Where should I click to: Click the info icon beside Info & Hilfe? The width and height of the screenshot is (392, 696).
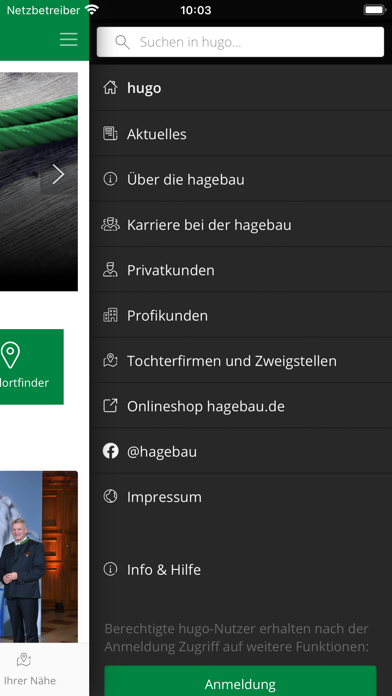click(x=110, y=569)
